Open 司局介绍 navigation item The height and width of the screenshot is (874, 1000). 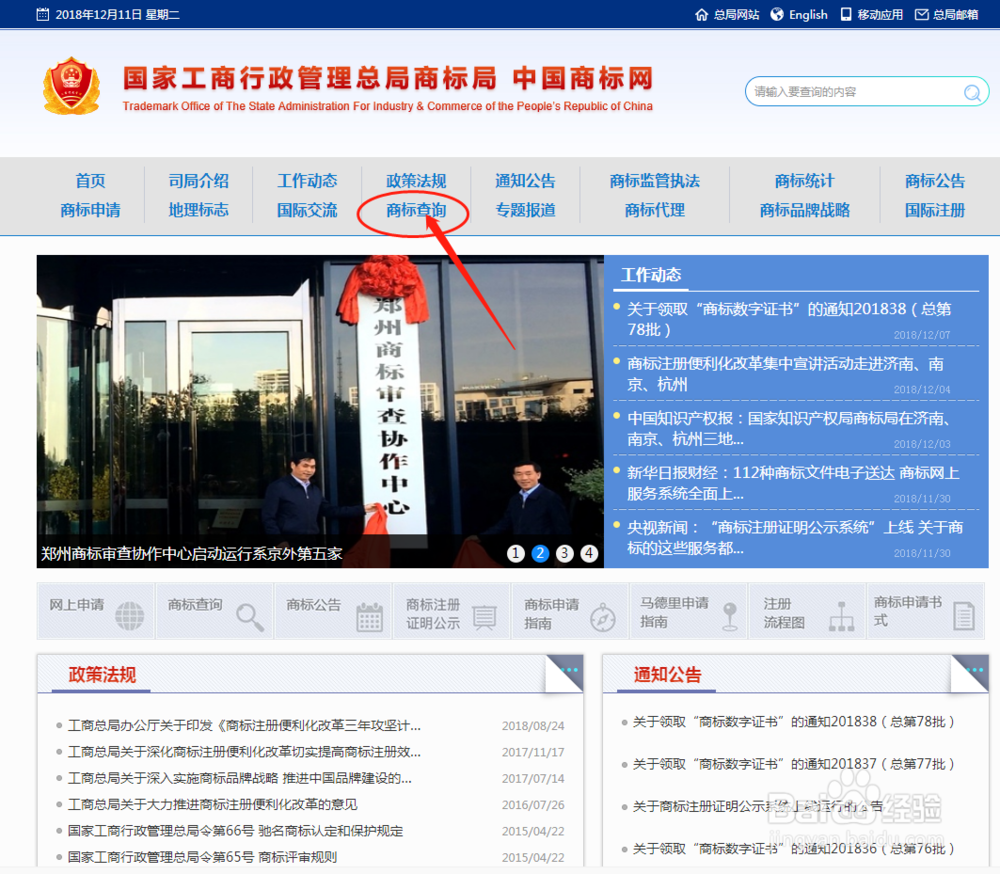[x=198, y=181]
